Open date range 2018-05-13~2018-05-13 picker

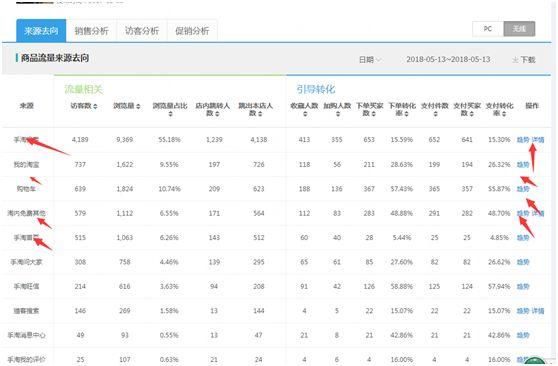click(x=448, y=59)
